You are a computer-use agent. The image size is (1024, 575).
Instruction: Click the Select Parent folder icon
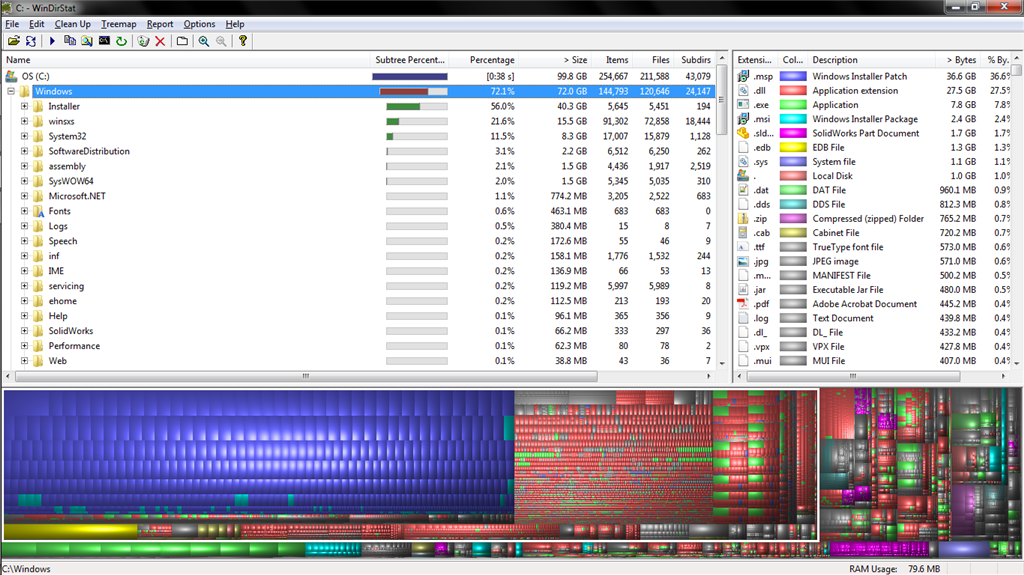[x=182, y=41]
